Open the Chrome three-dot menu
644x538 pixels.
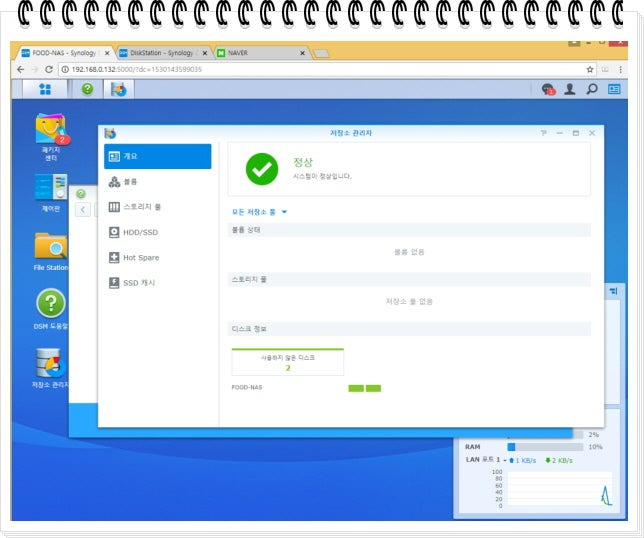tap(621, 69)
